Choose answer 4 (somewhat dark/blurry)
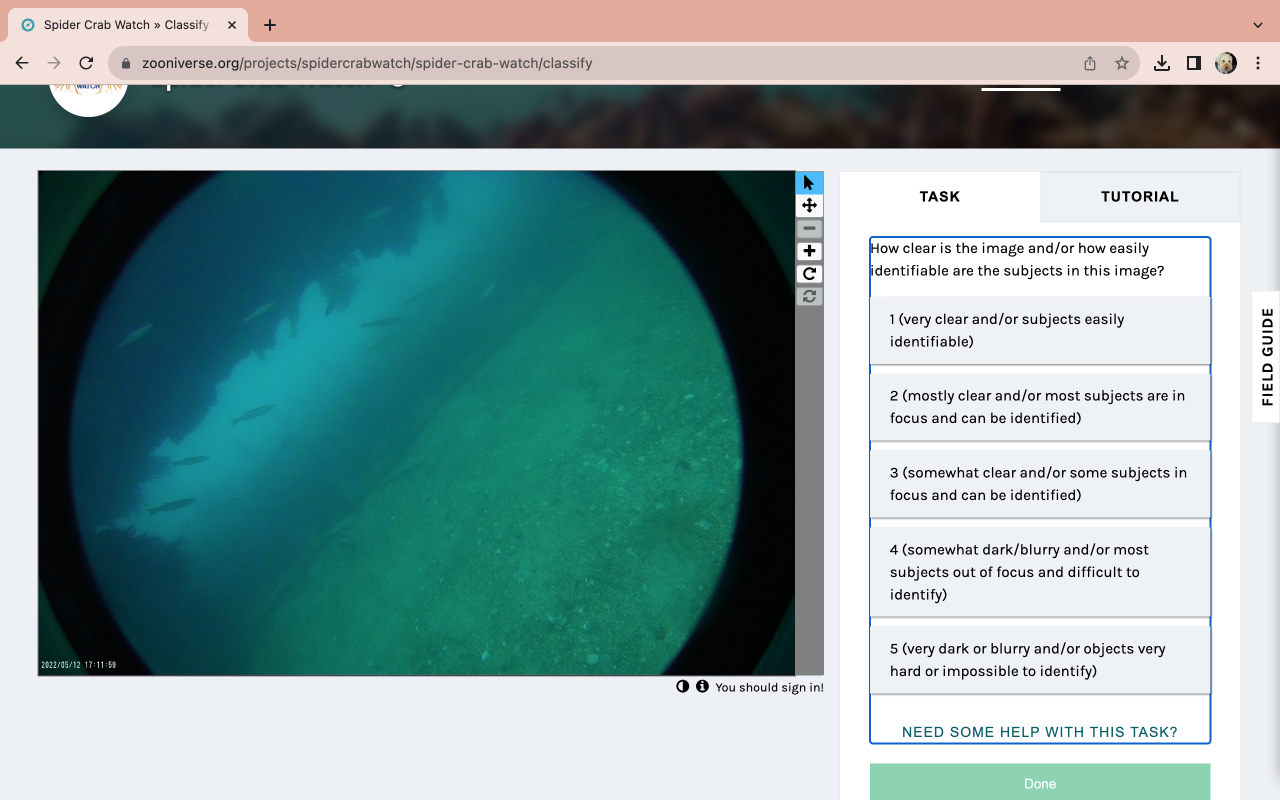The height and width of the screenshot is (800, 1280). (1040, 572)
